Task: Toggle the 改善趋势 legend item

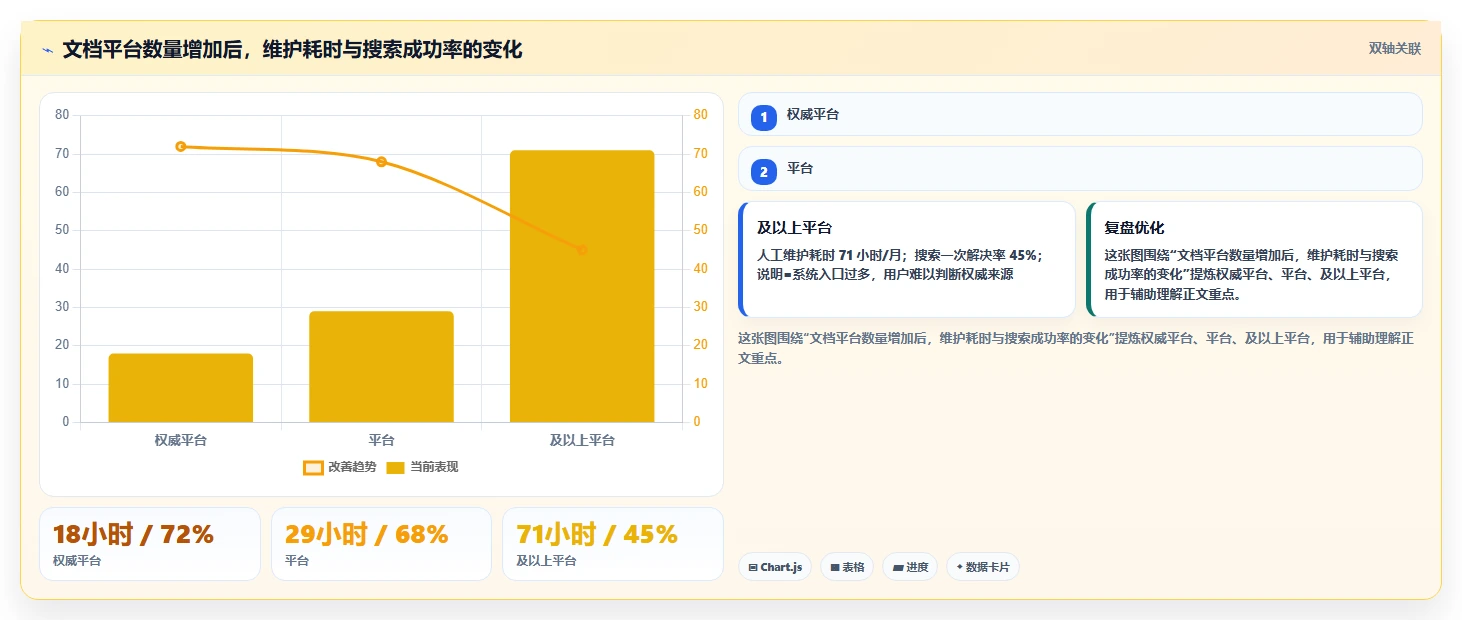Action: pos(340,467)
